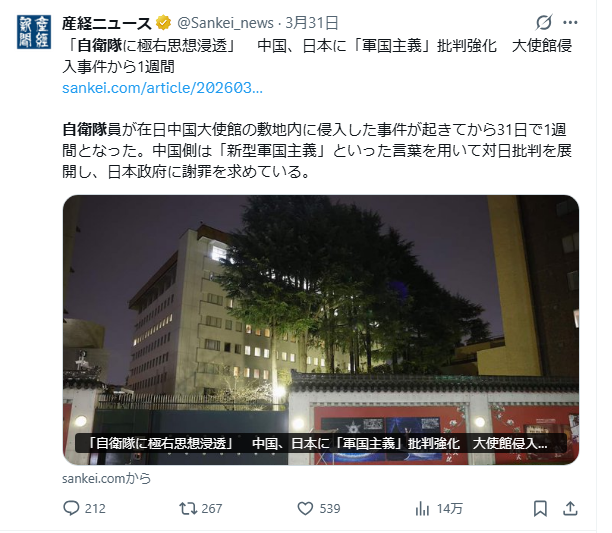Bookmark this post
Image resolution: width=612 pixels, height=533 pixels.
[x=540, y=508]
